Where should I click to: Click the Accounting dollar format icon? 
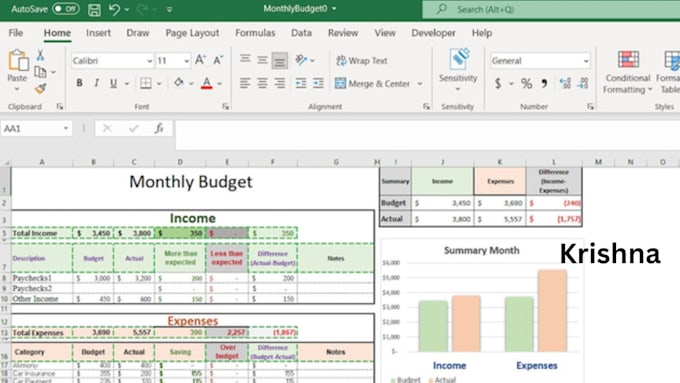click(498, 83)
